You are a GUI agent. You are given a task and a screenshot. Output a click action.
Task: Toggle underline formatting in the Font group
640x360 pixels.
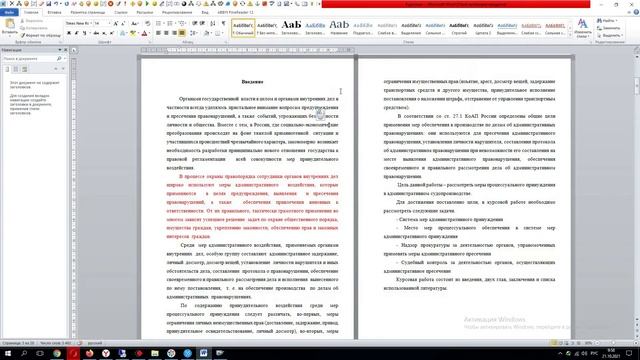click(84, 33)
